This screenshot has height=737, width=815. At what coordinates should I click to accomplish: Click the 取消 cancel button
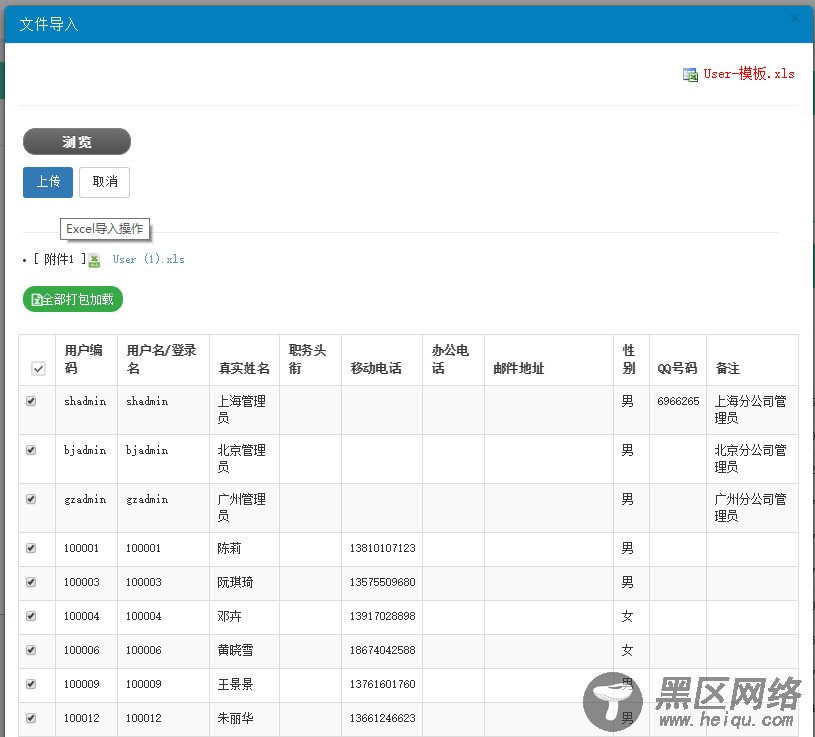pyautogui.click(x=104, y=182)
